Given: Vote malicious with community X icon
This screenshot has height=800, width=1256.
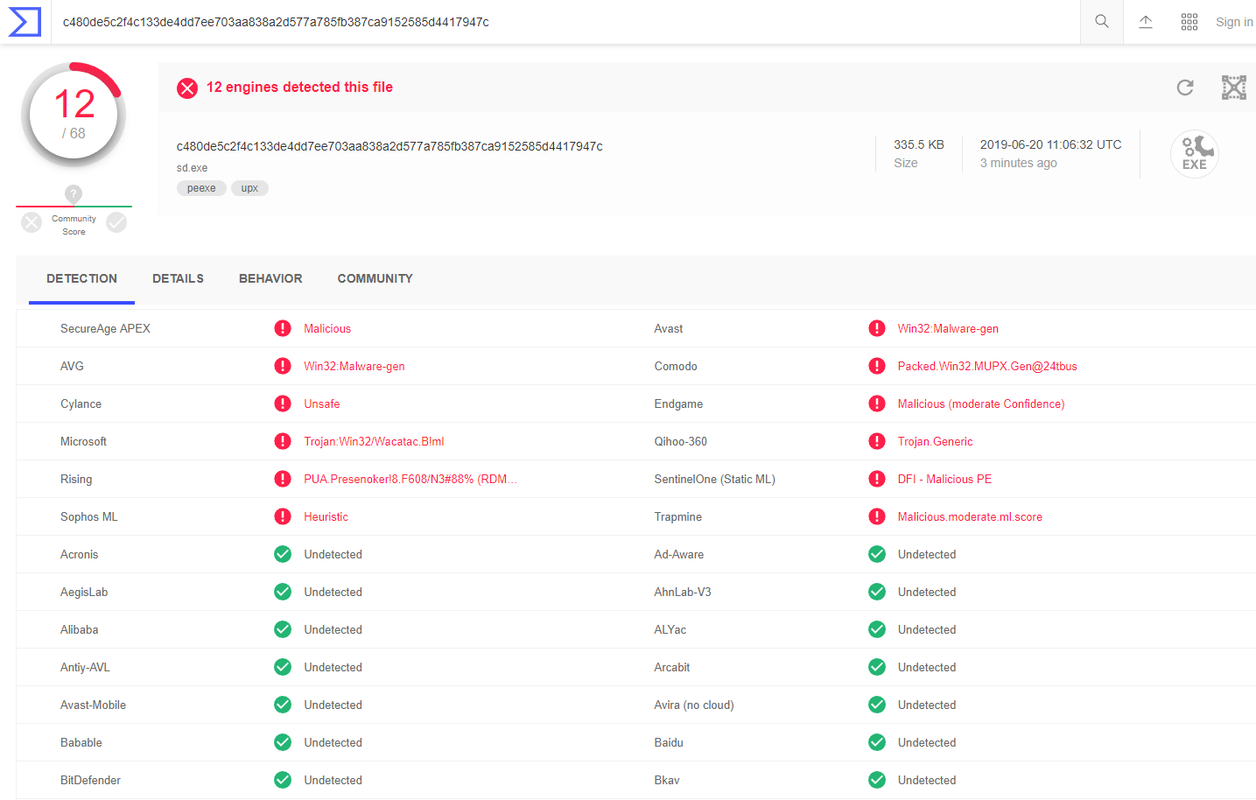Looking at the screenshot, I should [32, 222].
